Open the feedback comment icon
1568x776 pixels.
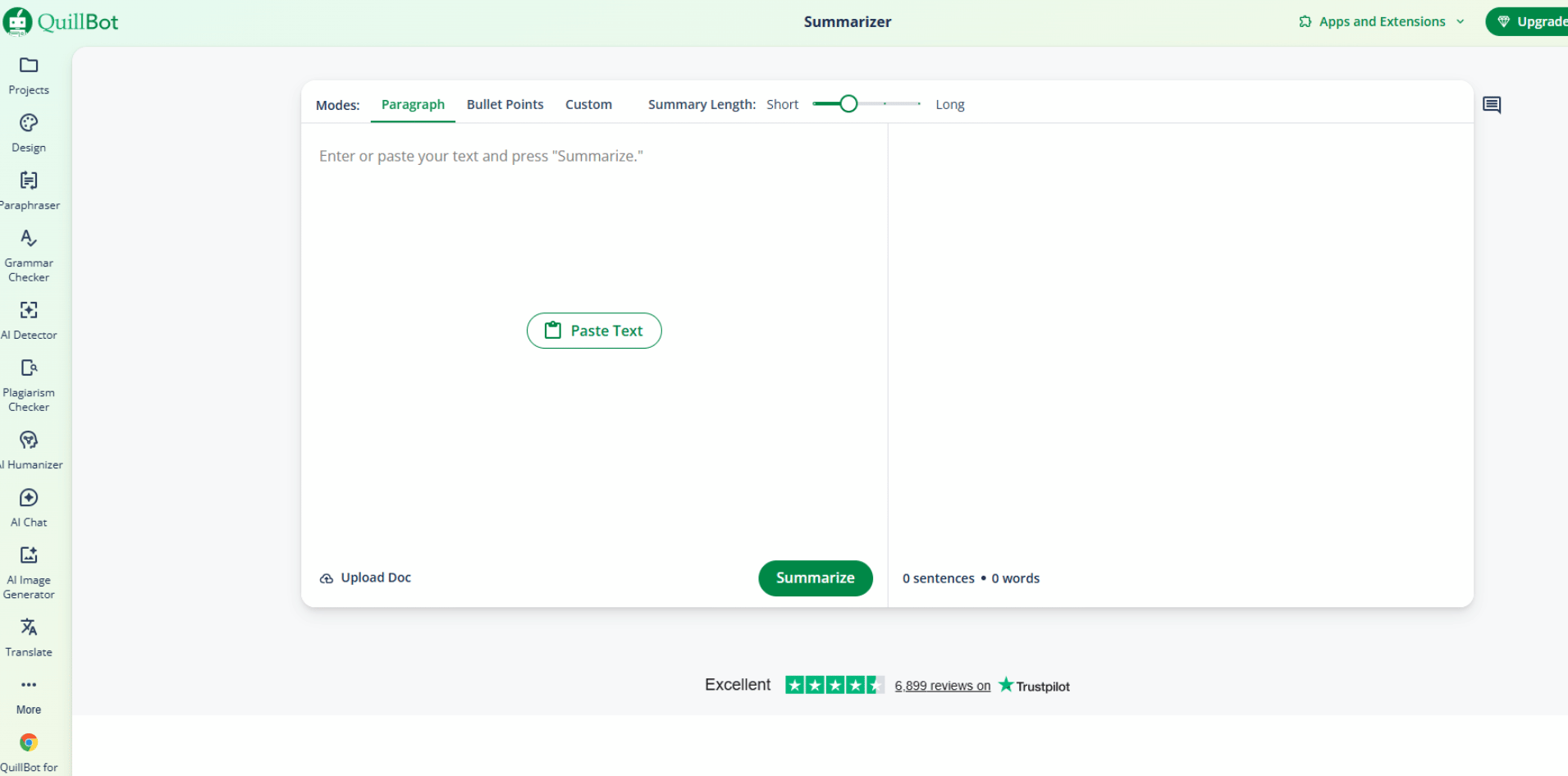click(1492, 105)
